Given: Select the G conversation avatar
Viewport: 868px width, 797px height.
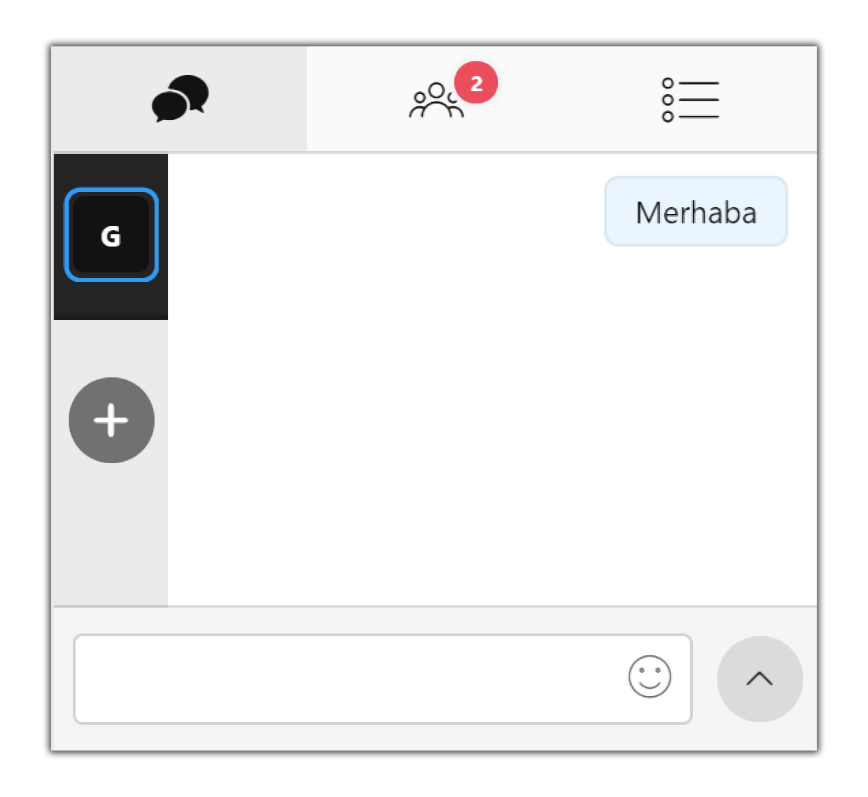Looking at the screenshot, I should (x=111, y=235).
